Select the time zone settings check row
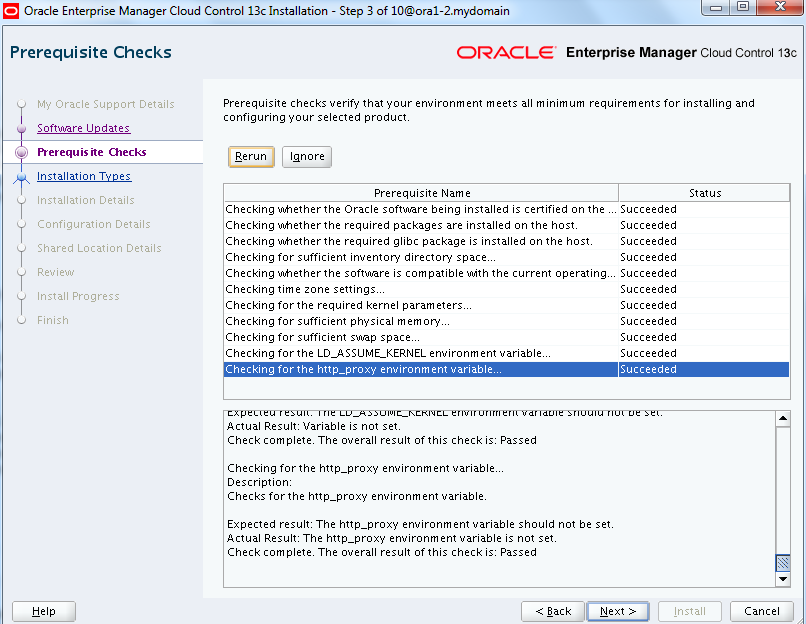Screen dimensions: 806x624 pyautogui.click(x=420, y=289)
